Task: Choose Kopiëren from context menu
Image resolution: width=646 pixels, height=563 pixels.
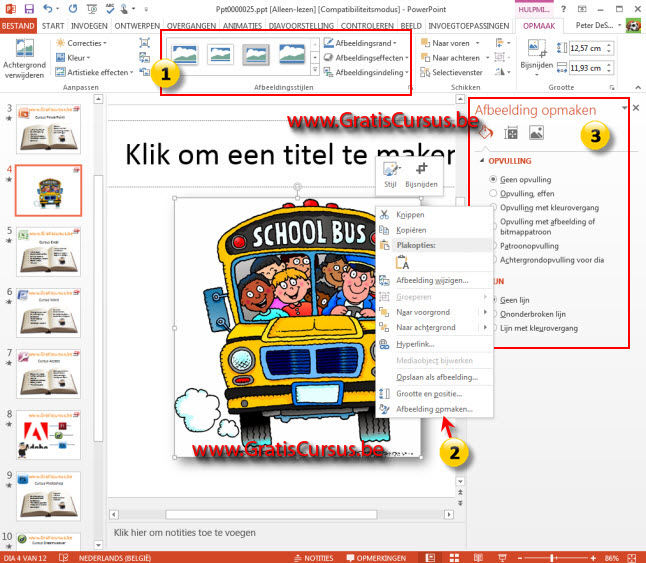Action: point(434,230)
